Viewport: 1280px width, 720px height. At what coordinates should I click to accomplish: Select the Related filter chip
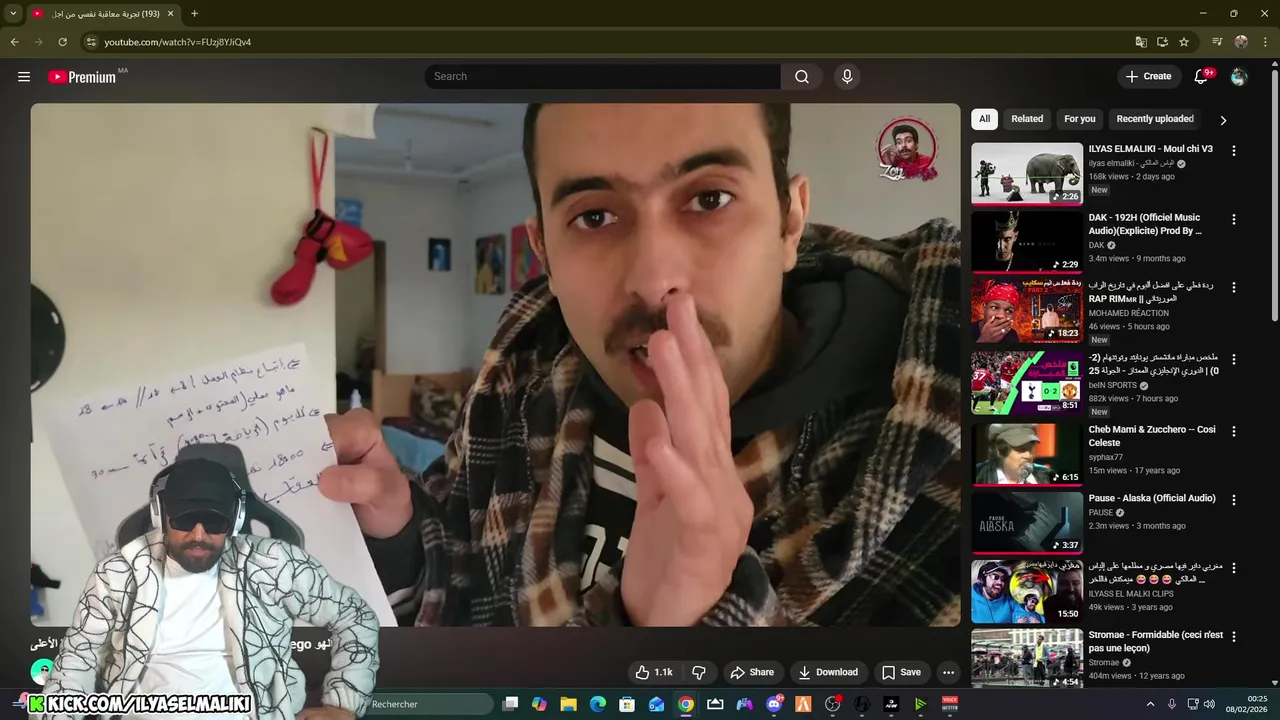point(1027,119)
